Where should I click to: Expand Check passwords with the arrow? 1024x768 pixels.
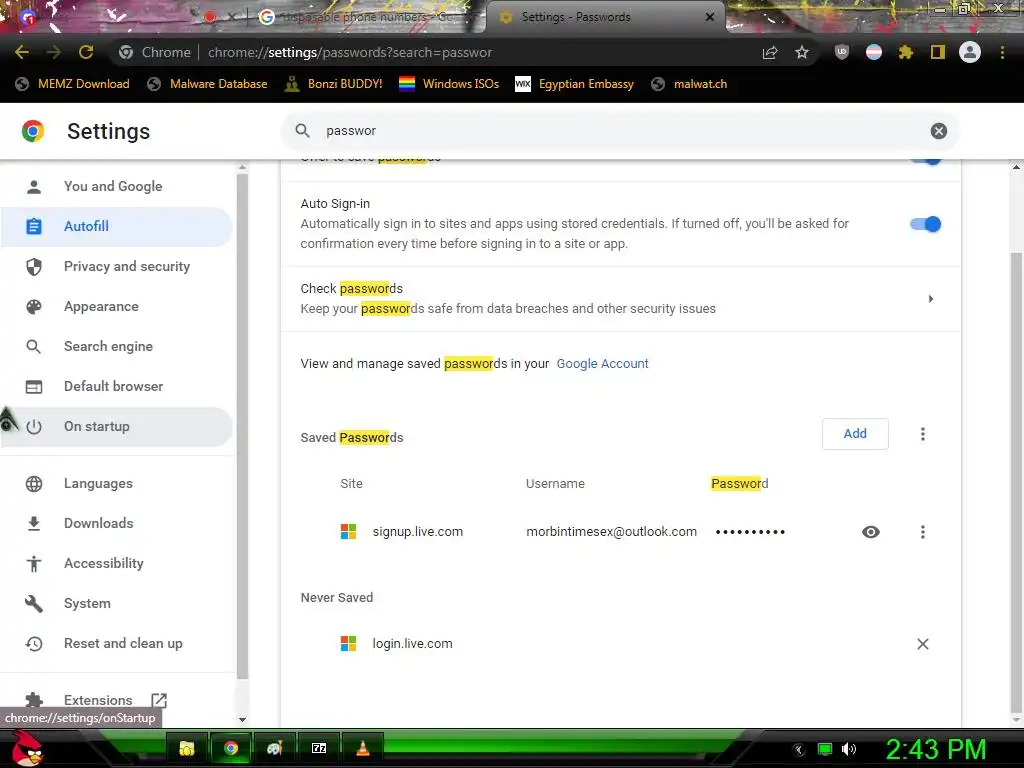931,298
